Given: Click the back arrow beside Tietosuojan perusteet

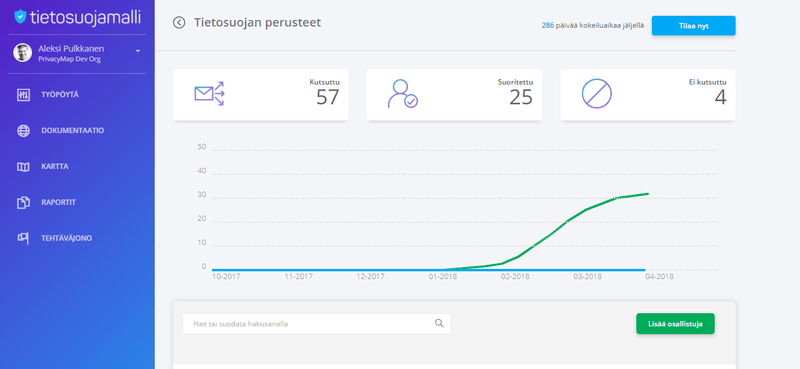Looking at the screenshot, I should coord(179,22).
